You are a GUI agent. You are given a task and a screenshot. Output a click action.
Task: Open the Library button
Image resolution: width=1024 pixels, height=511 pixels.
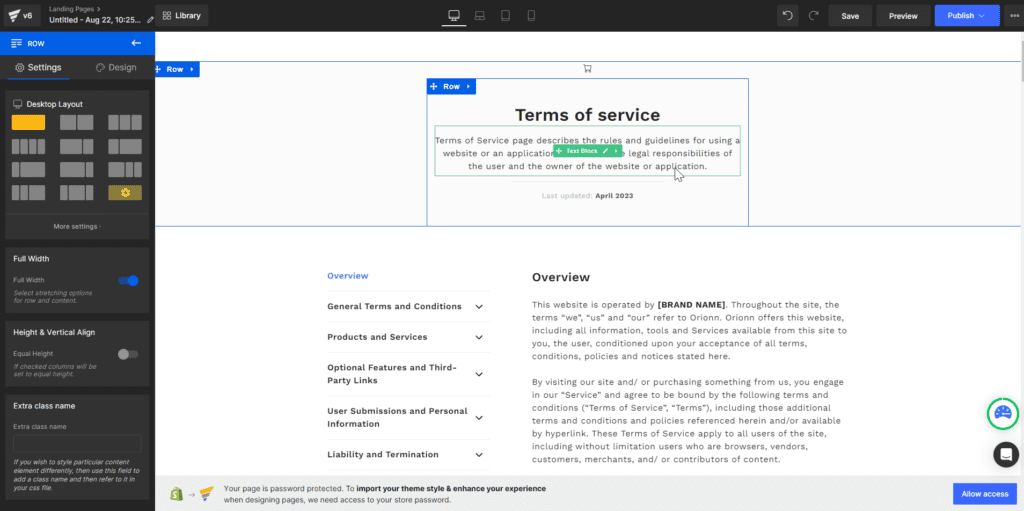[x=182, y=16]
